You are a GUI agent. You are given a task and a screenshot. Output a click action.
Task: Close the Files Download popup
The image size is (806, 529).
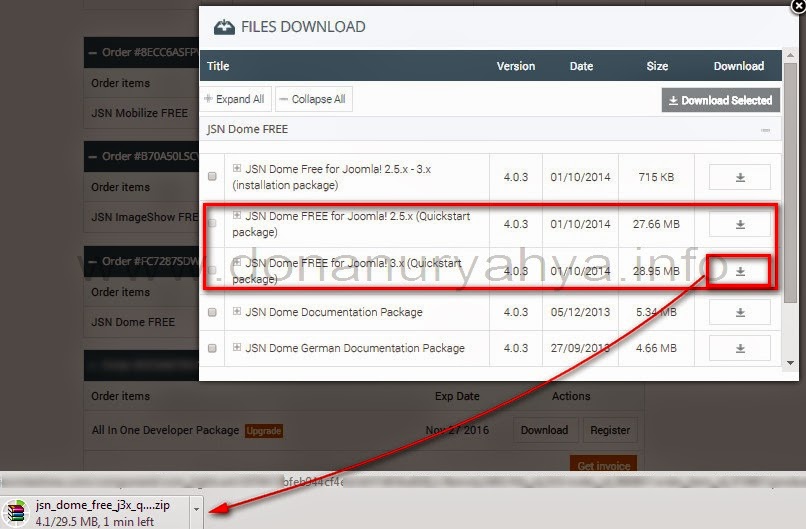[798, 6]
